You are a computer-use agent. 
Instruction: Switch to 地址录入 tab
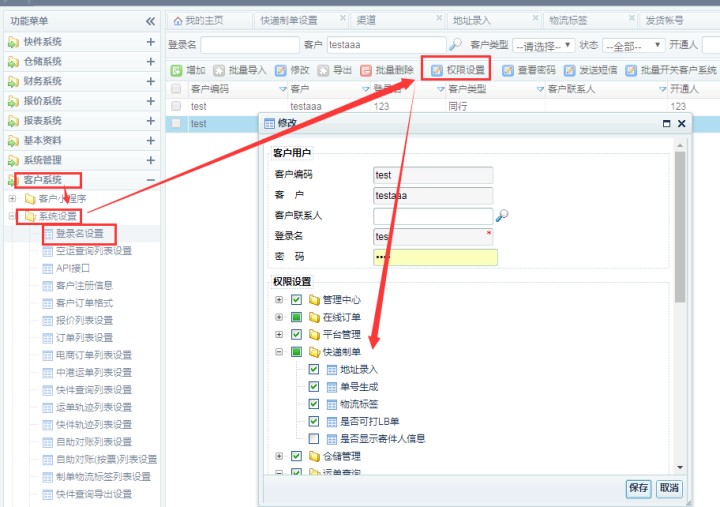472,21
